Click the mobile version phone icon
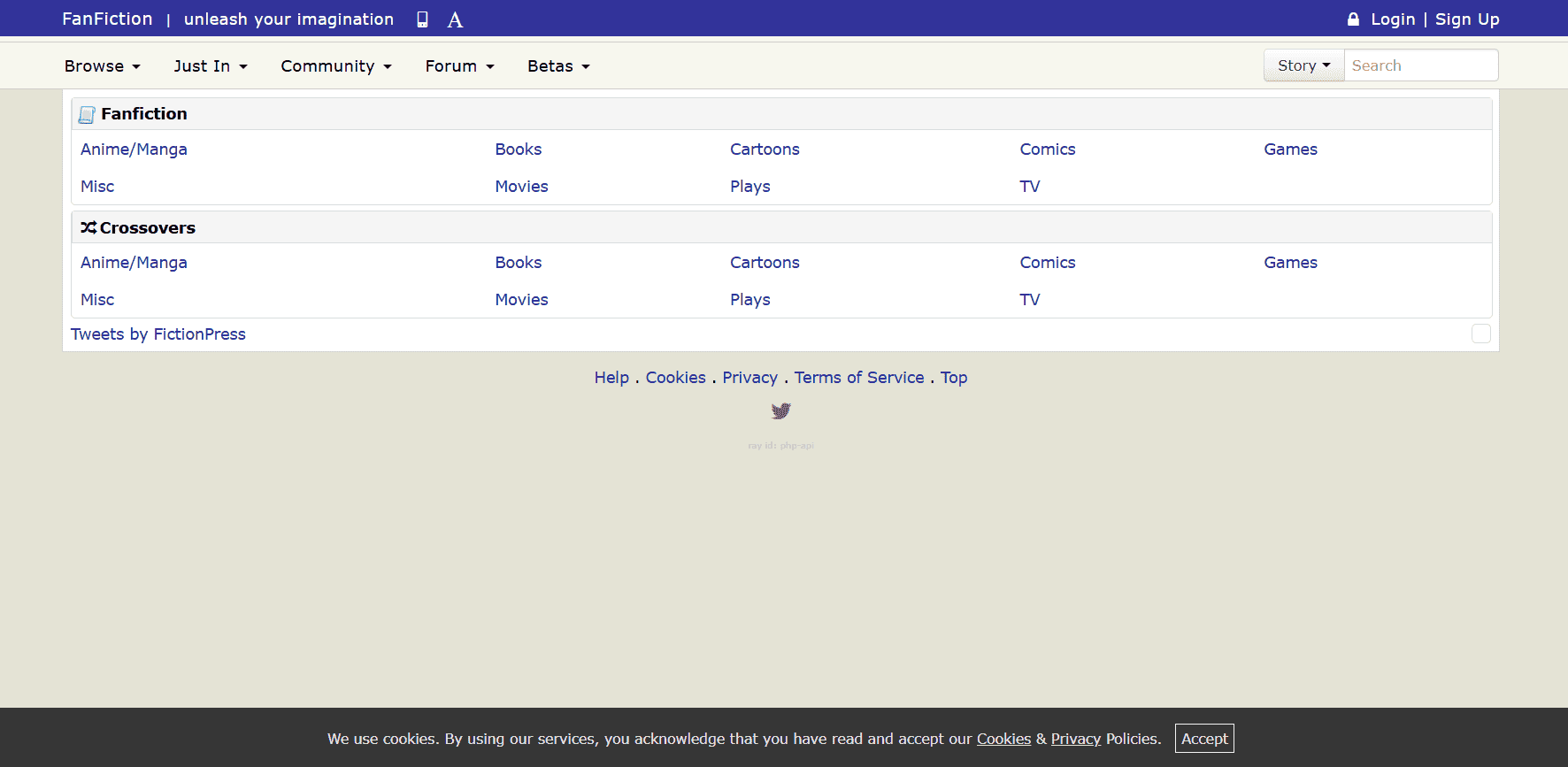 (422, 19)
